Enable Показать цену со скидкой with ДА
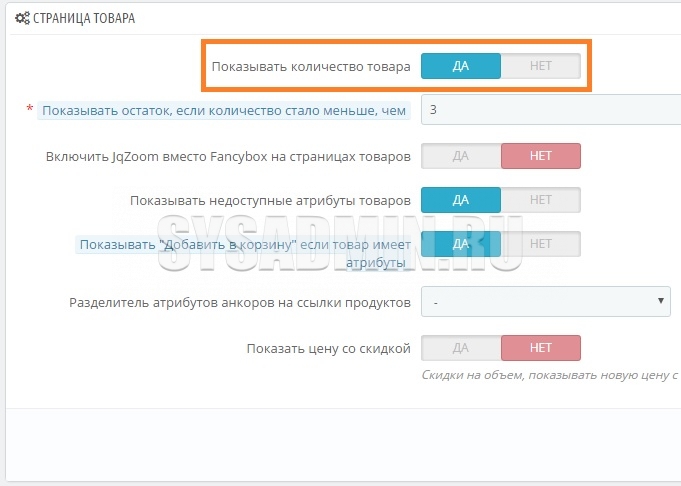The width and height of the screenshot is (681, 486). coord(461,348)
